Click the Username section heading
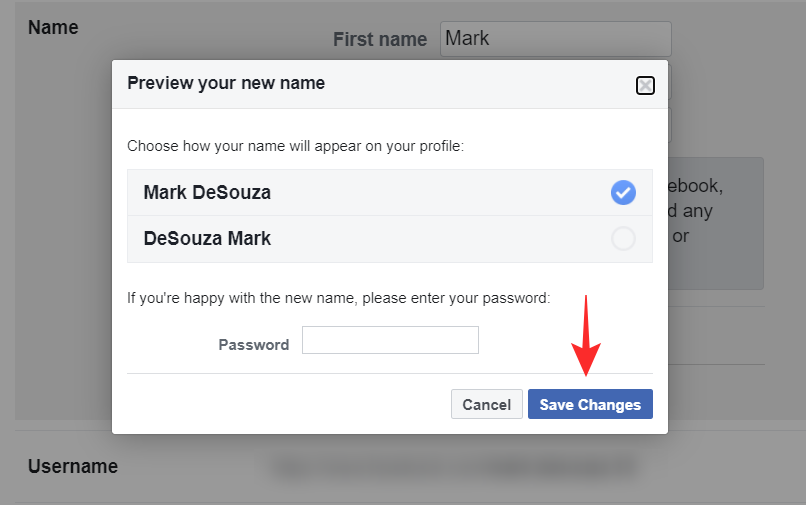Viewport: 806px width, 505px height. (x=73, y=466)
